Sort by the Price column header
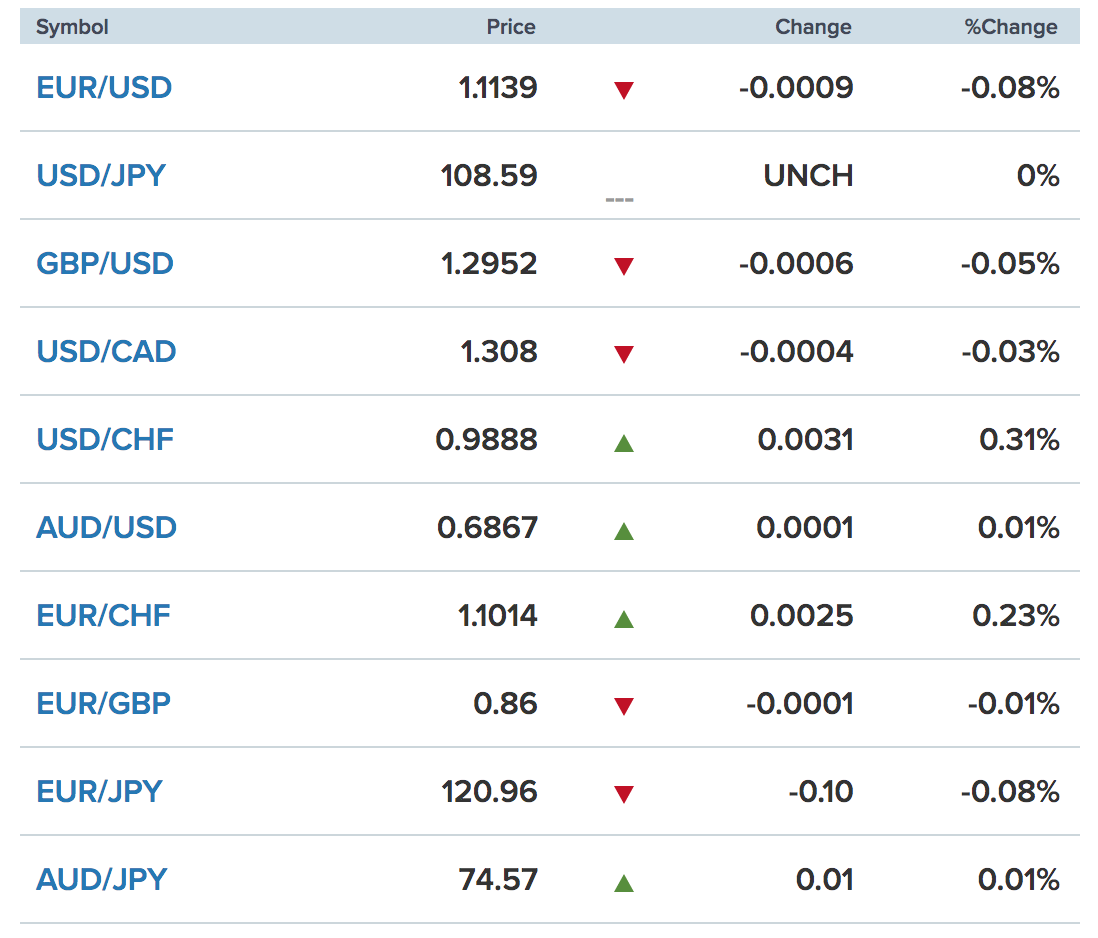The height and width of the screenshot is (938, 1098). point(510,27)
